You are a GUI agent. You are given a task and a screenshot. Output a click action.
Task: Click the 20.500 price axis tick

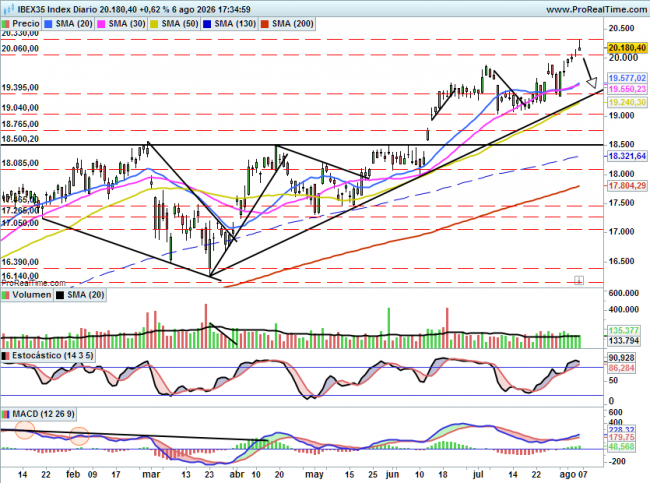coord(621,28)
